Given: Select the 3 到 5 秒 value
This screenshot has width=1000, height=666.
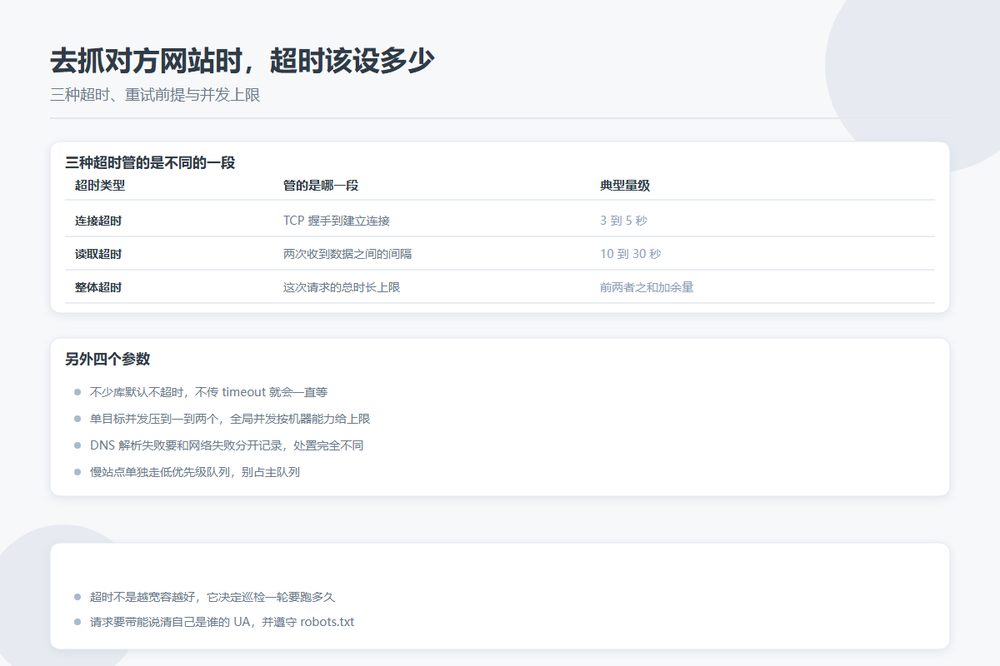Looking at the screenshot, I should (623, 221).
